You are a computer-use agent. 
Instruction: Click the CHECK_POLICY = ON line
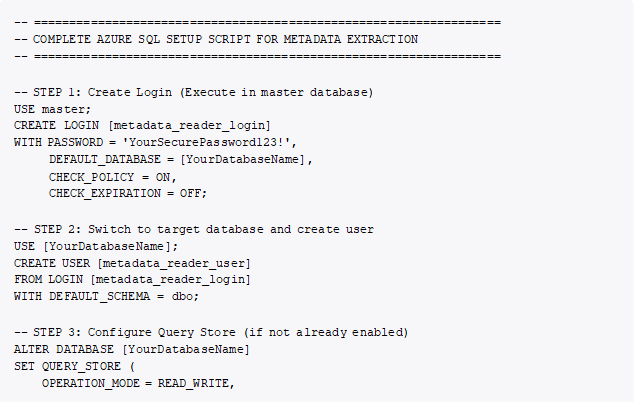[x=113, y=177]
